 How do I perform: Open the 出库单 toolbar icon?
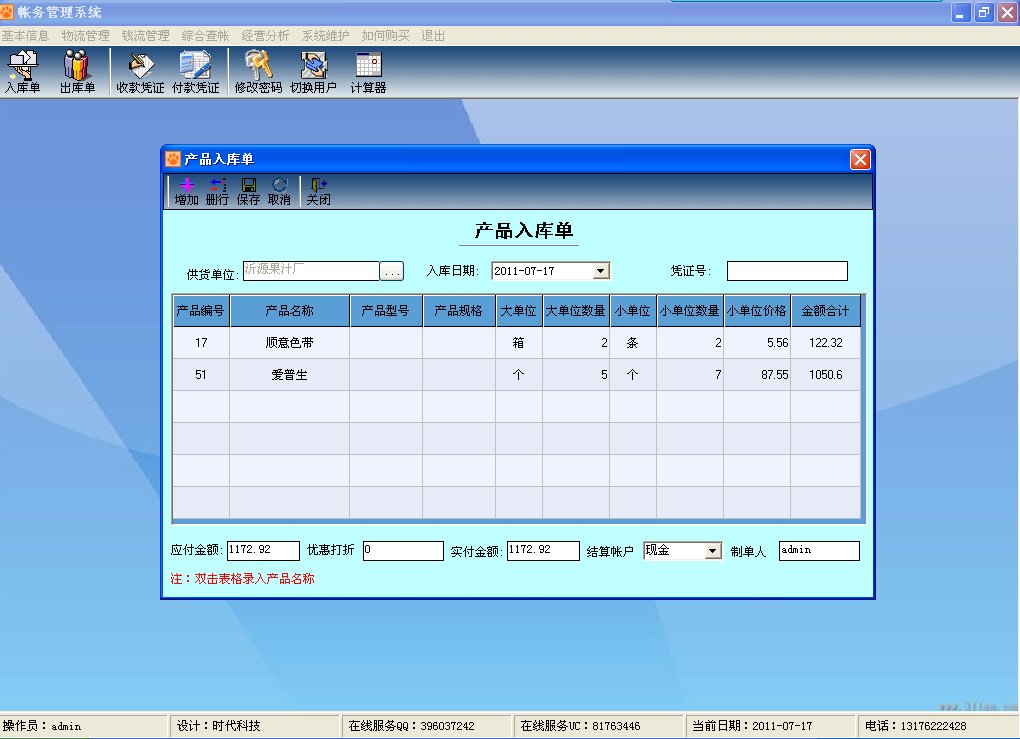pyautogui.click(x=77, y=72)
